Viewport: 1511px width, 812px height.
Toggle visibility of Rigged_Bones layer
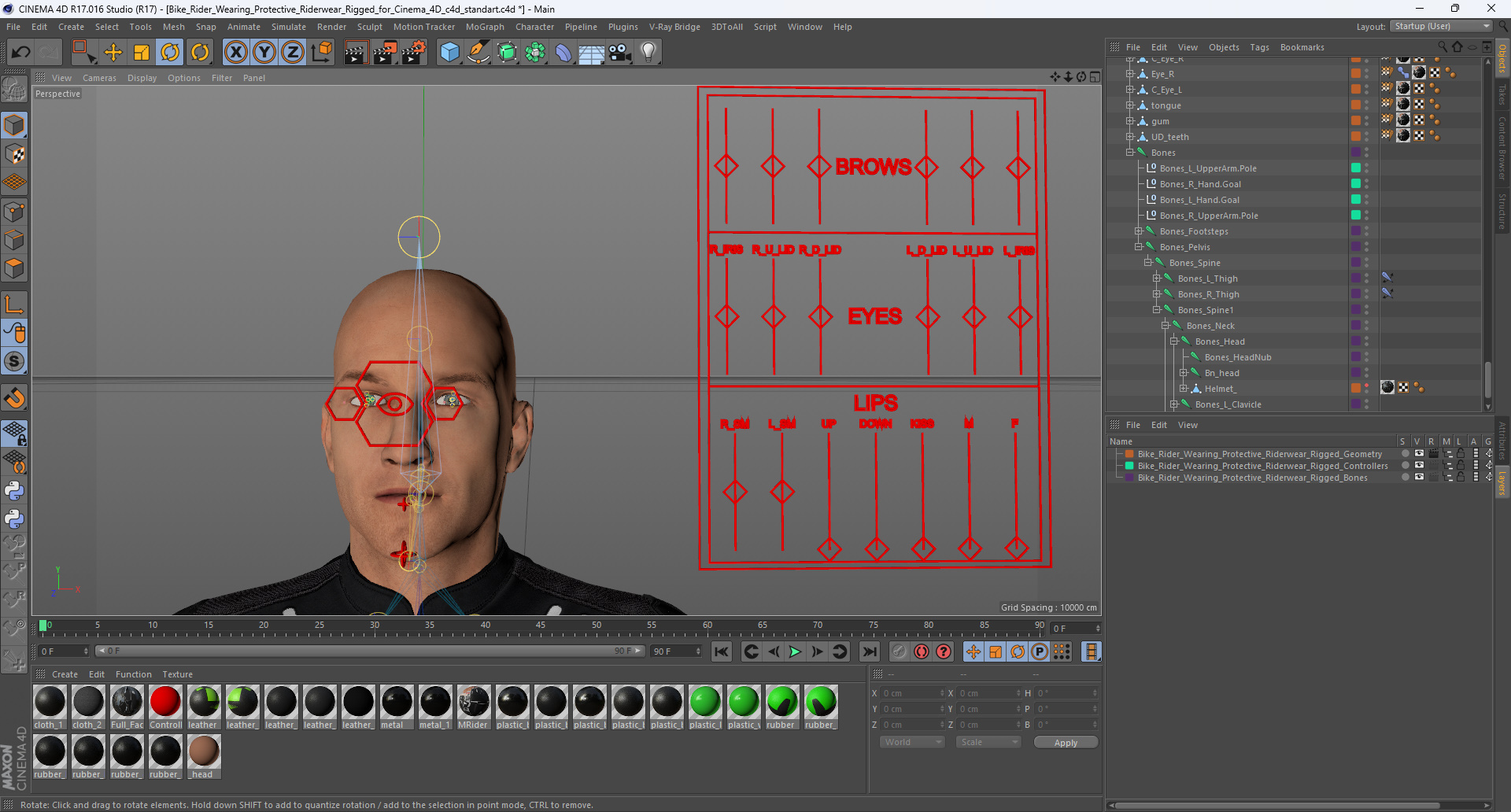(1419, 478)
